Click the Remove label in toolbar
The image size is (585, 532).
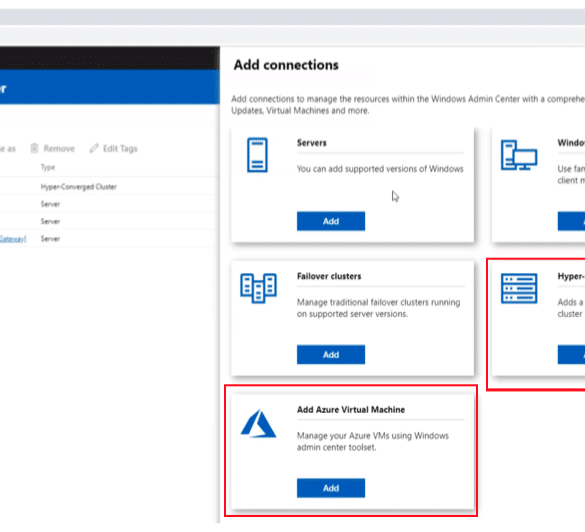[59, 148]
